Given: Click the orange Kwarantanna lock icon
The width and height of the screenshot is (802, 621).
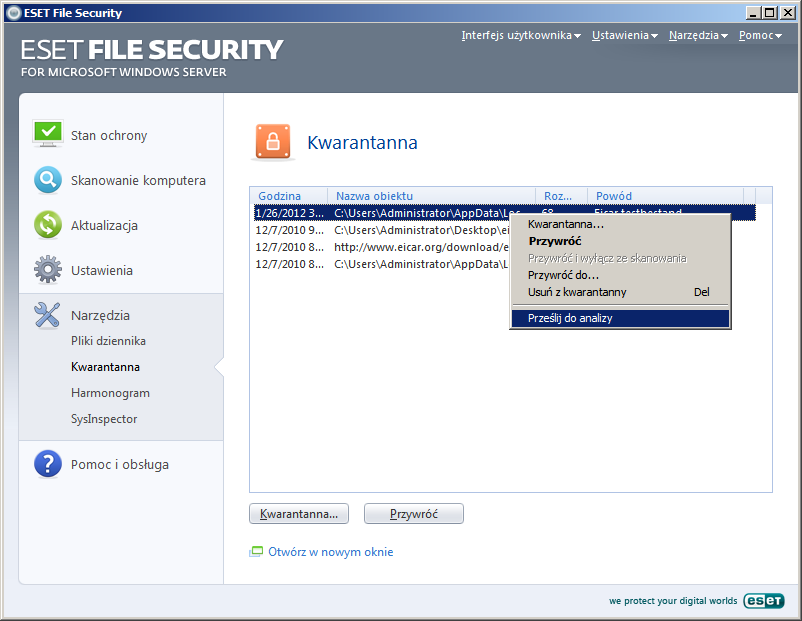Looking at the screenshot, I should [x=273, y=142].
